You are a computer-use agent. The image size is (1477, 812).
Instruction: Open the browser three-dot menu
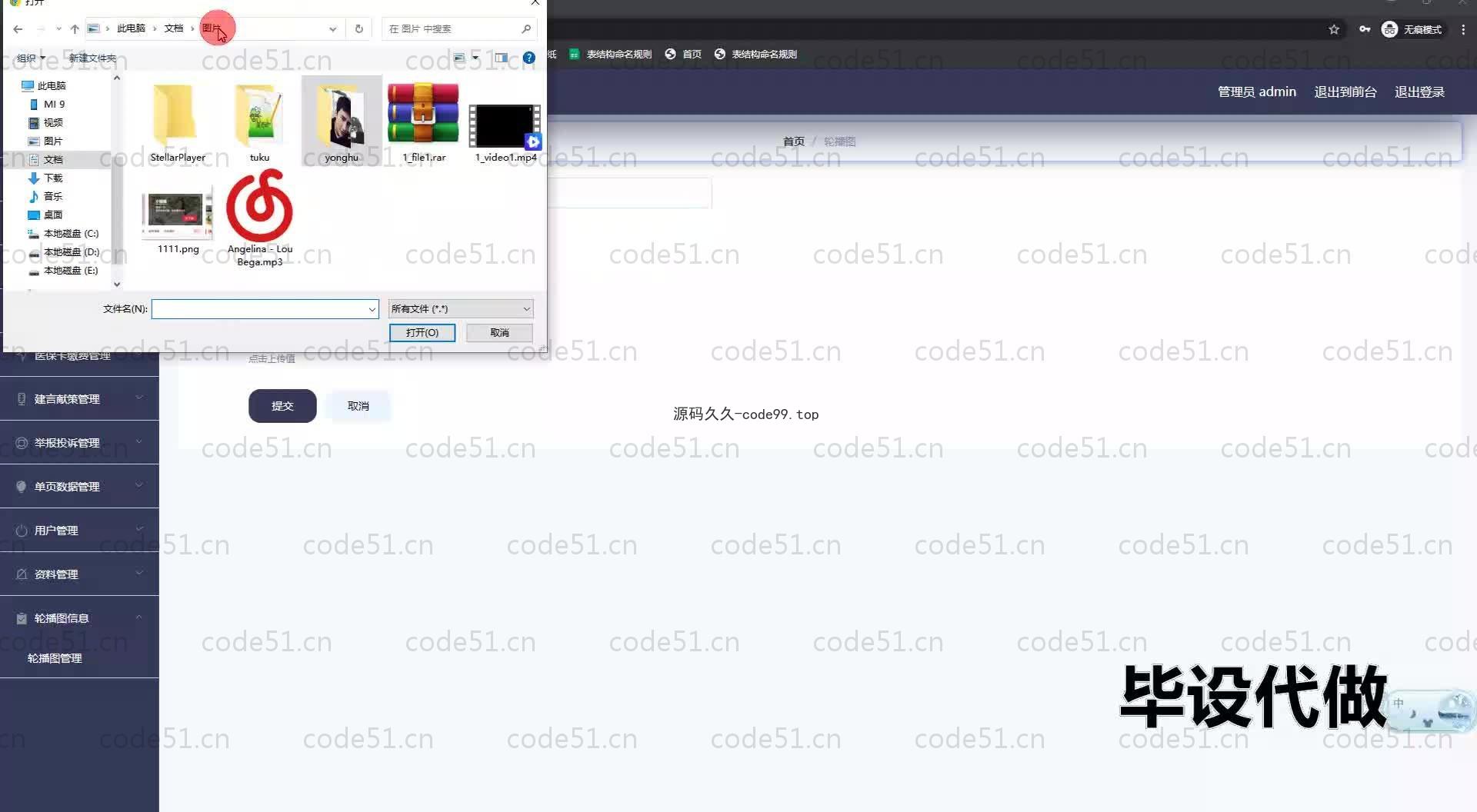1463,29
